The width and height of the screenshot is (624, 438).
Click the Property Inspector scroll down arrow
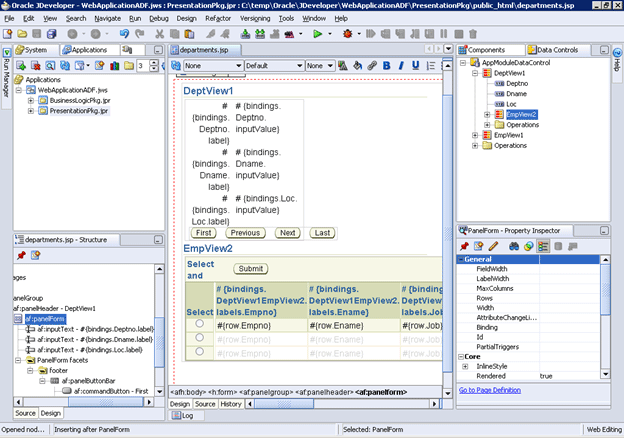coord(605,374)
